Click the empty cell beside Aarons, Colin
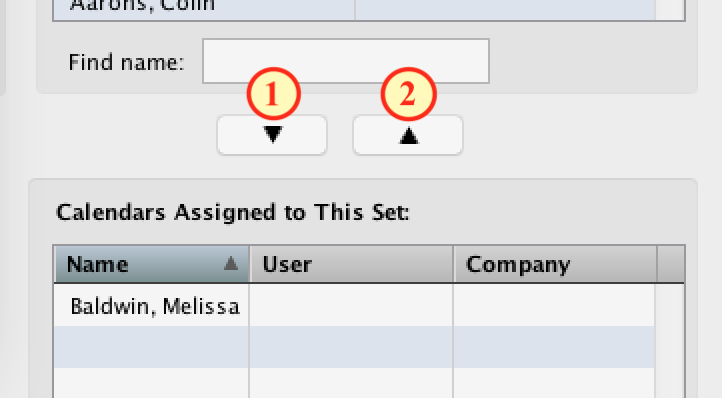Screen dimensions: 722x398 point(505,10)
